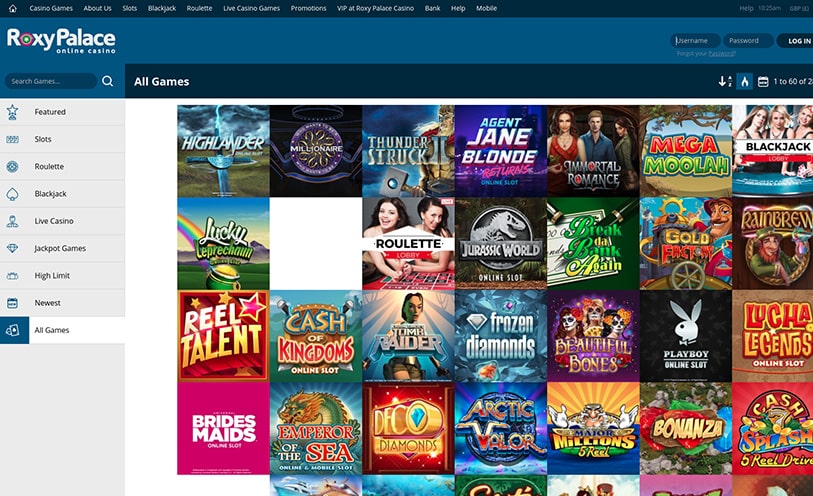
Task: Click the home icon in top navigation
Action: point(12,8)
